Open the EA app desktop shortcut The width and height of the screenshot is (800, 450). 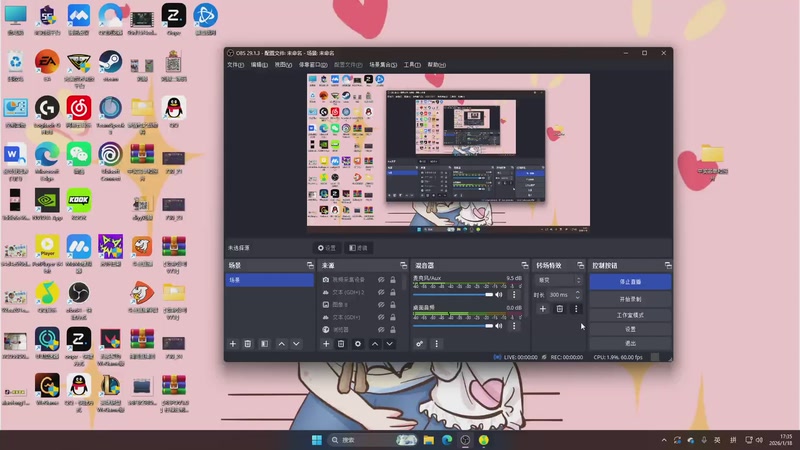(x=47, y=66)
